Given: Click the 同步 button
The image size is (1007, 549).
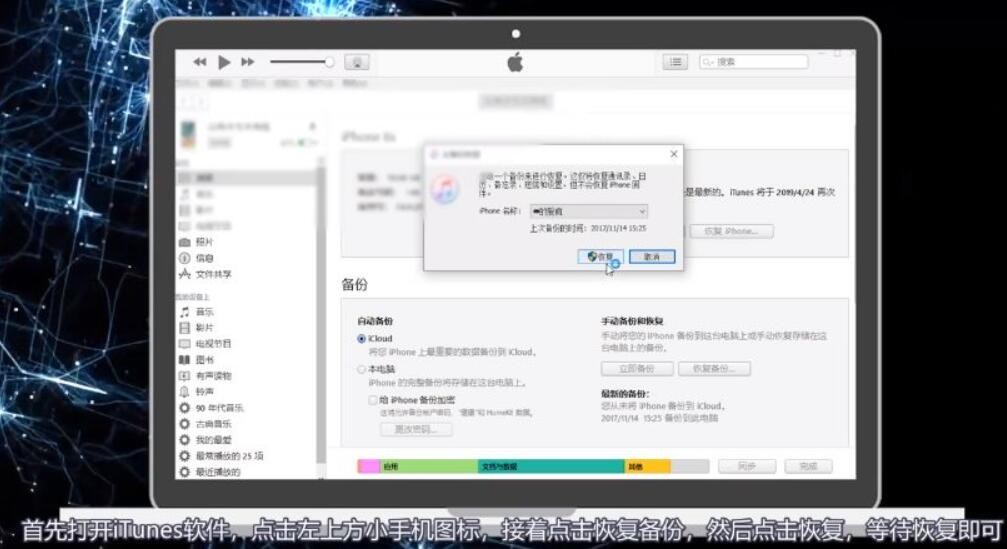Looking at the screenshot, I should (x=747, y=467).
